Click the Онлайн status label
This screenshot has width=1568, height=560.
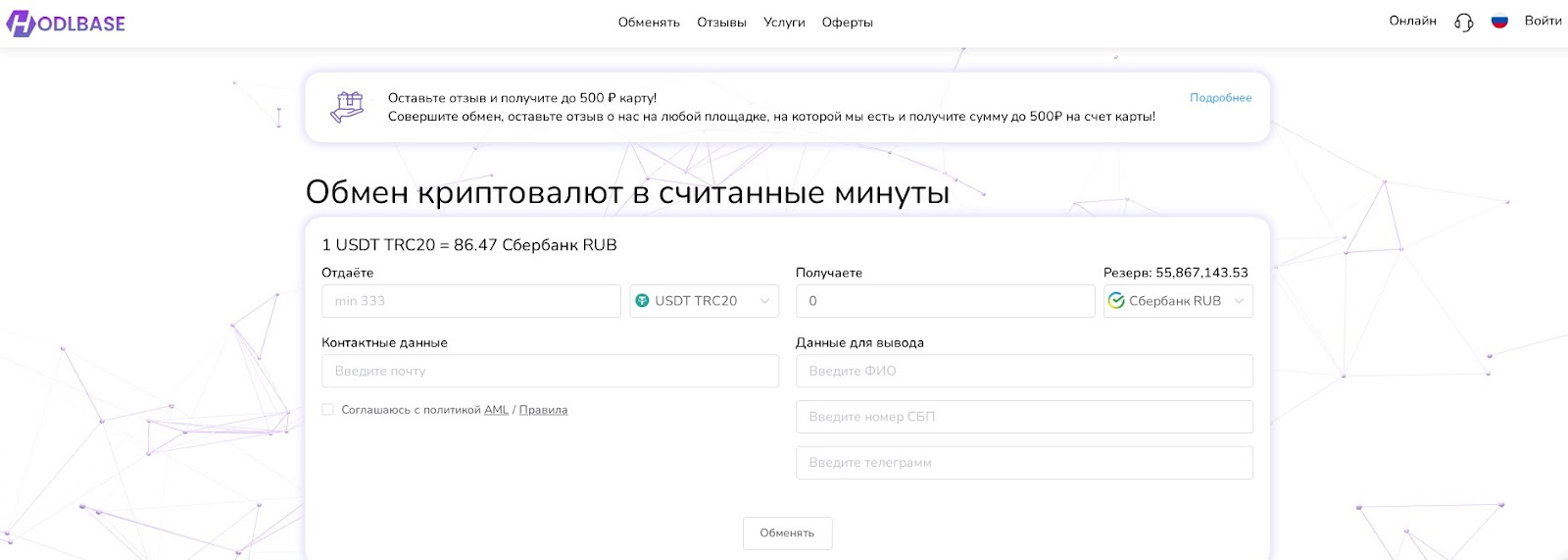coord(1412,21)
